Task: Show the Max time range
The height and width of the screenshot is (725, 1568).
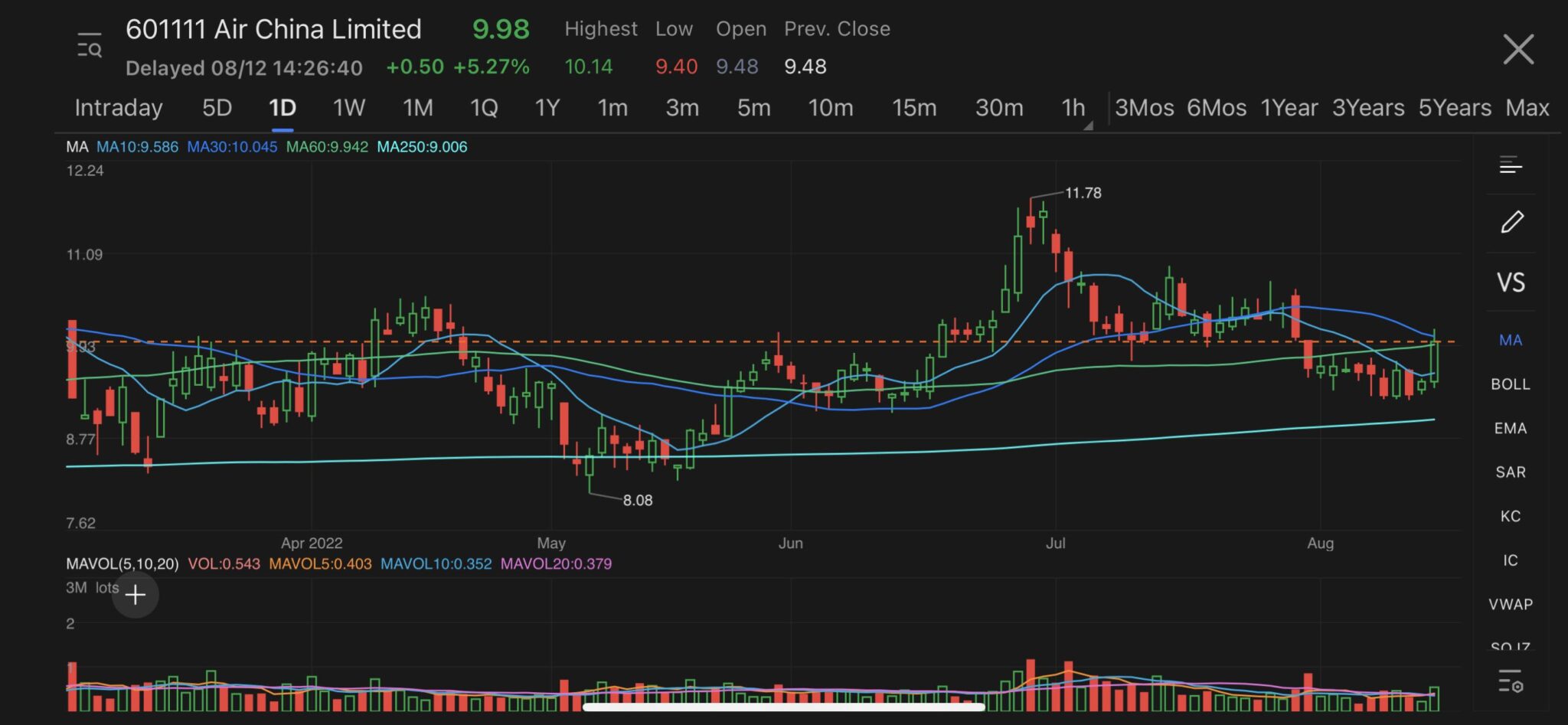Action: [x=1527, y=108]
